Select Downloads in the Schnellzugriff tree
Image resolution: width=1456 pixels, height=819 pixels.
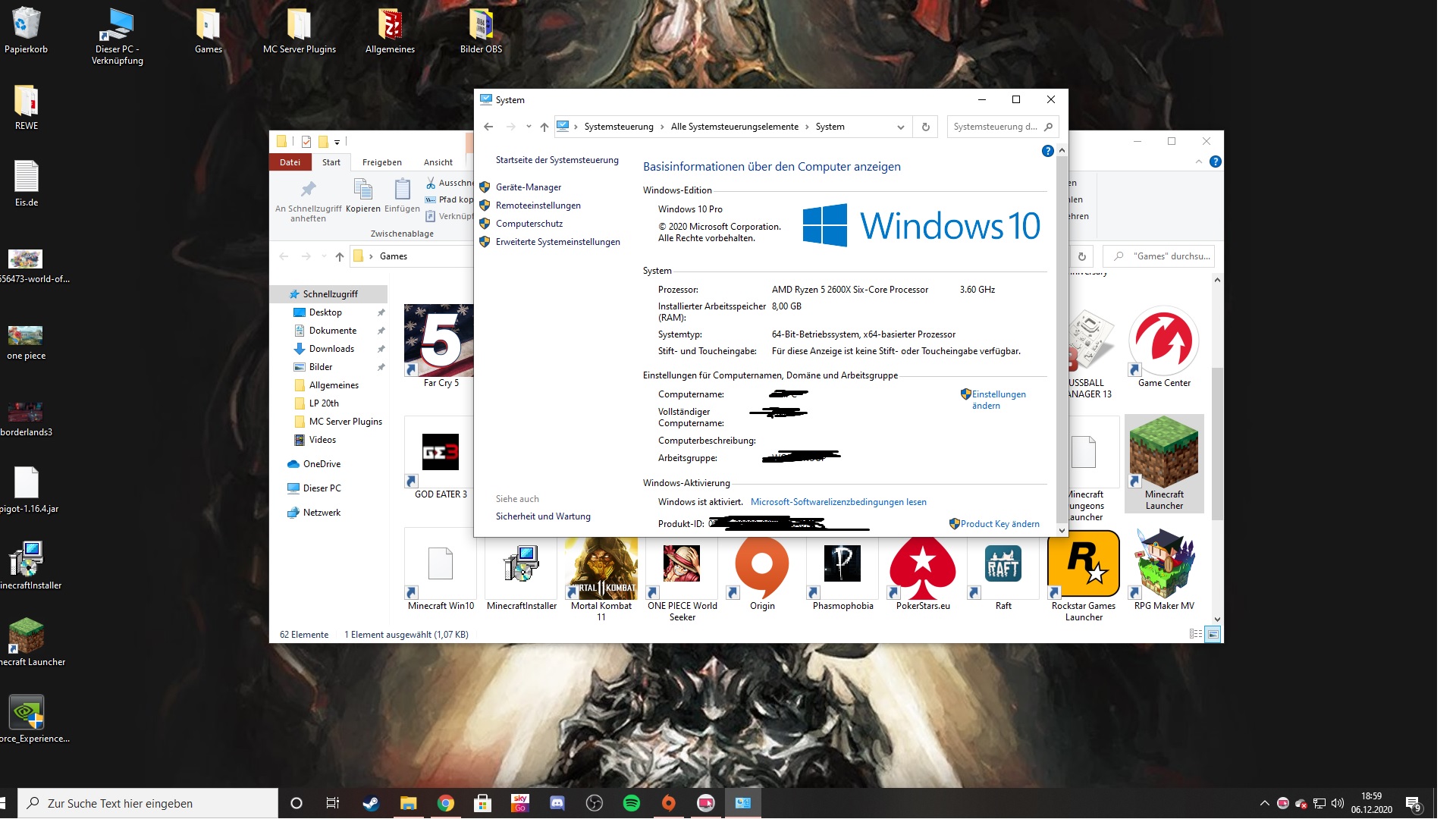click(331, 349)
